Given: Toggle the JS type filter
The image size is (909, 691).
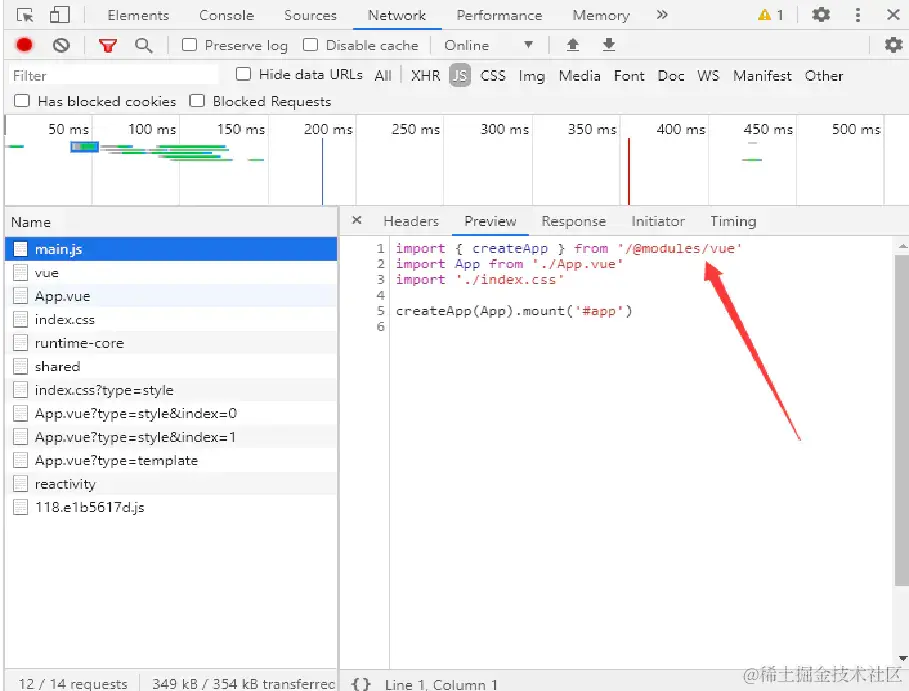Looking at the screenshot, I should (x=460, y=75).
